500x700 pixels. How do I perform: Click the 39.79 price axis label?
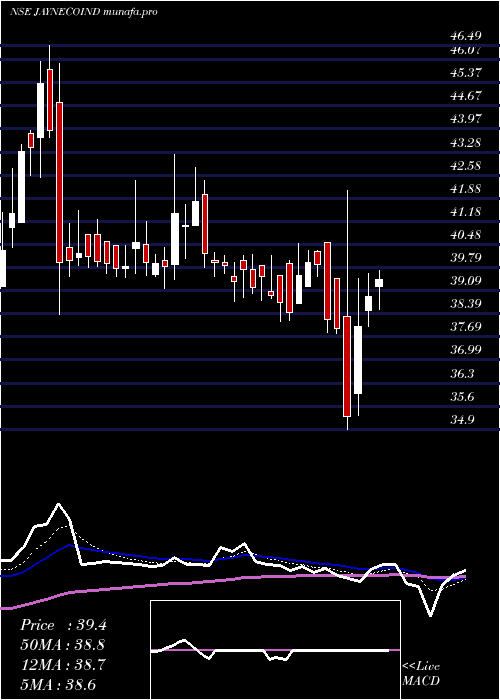click(466, 258)
